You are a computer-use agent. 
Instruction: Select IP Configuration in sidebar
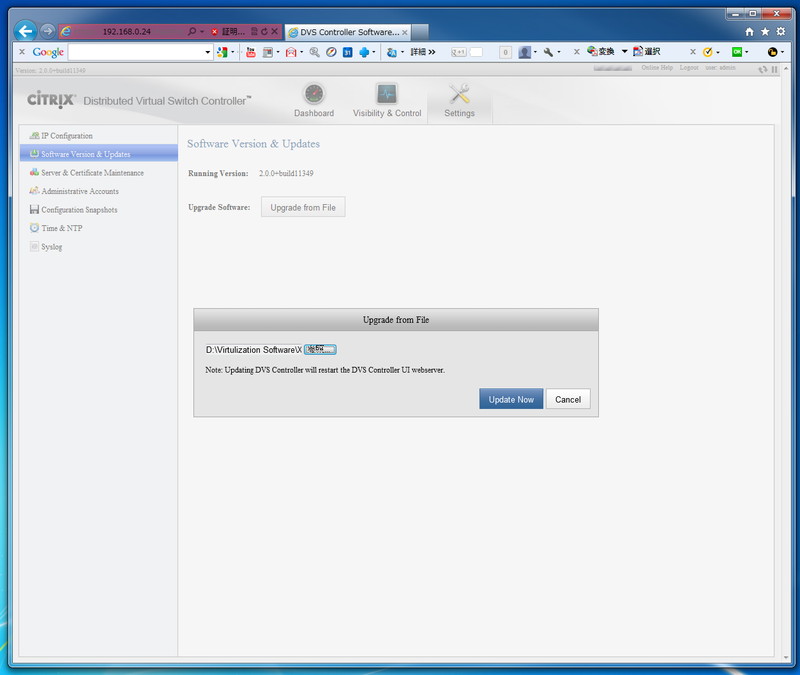coord(67,136)
